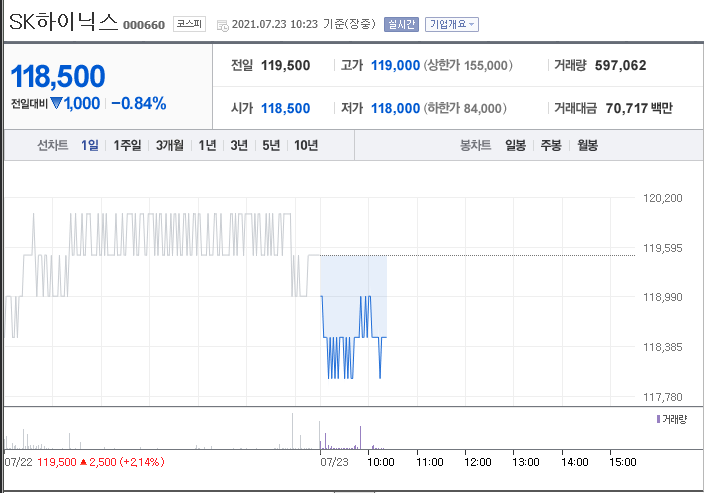
Task: Click the calendar clock icon beside the date
Action: point(222,25)
